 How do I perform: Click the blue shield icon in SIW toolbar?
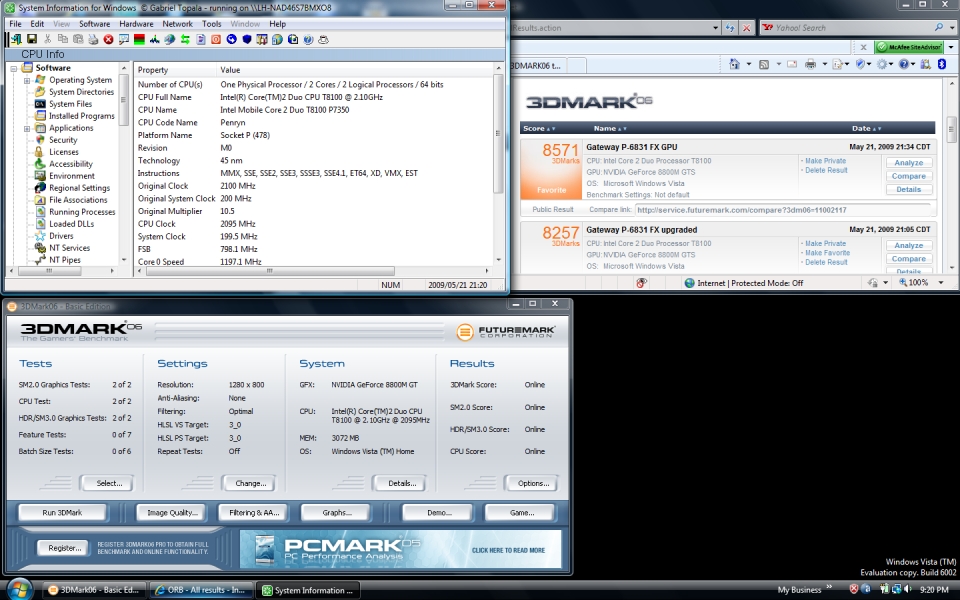pyautogui.click(x=247, y=39)
